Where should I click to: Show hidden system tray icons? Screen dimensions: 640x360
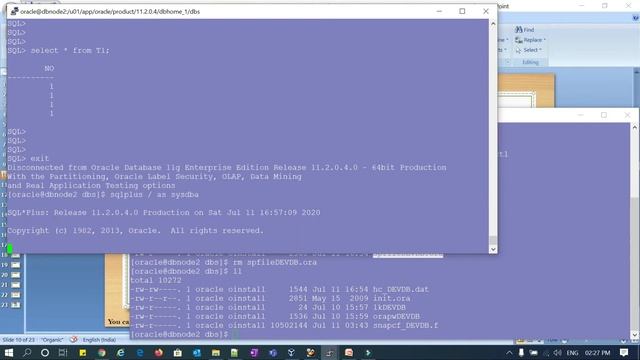(x=509, y=353)
